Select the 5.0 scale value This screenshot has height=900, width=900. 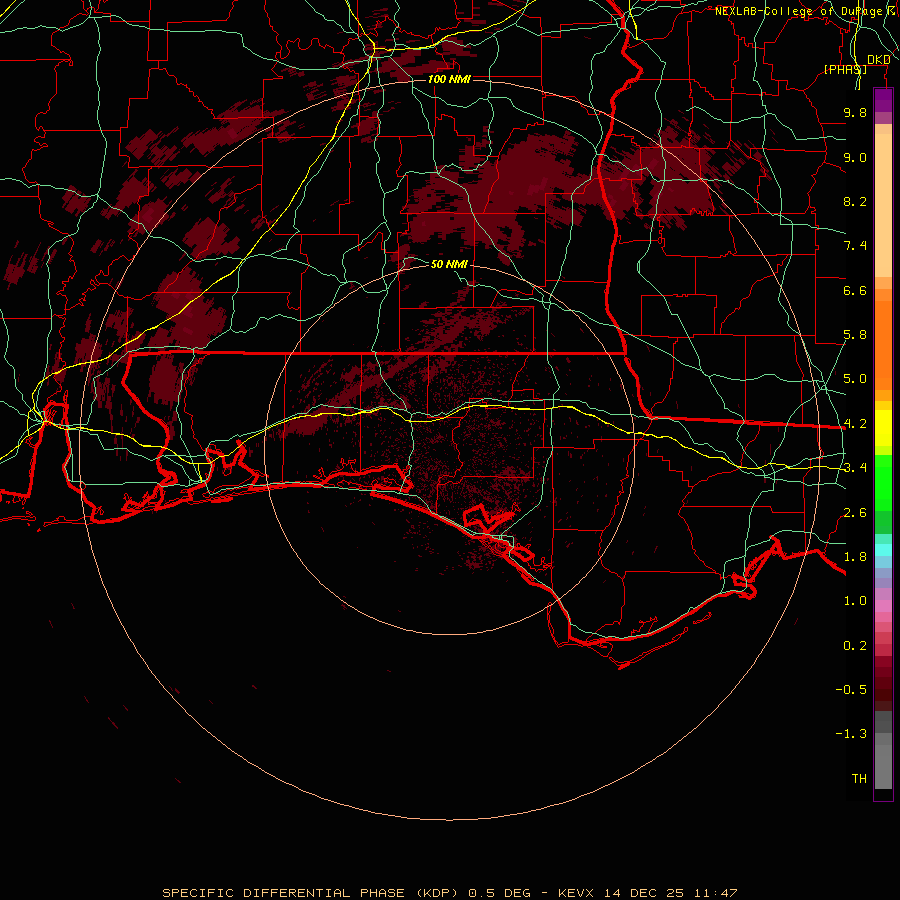click(855, 379)
